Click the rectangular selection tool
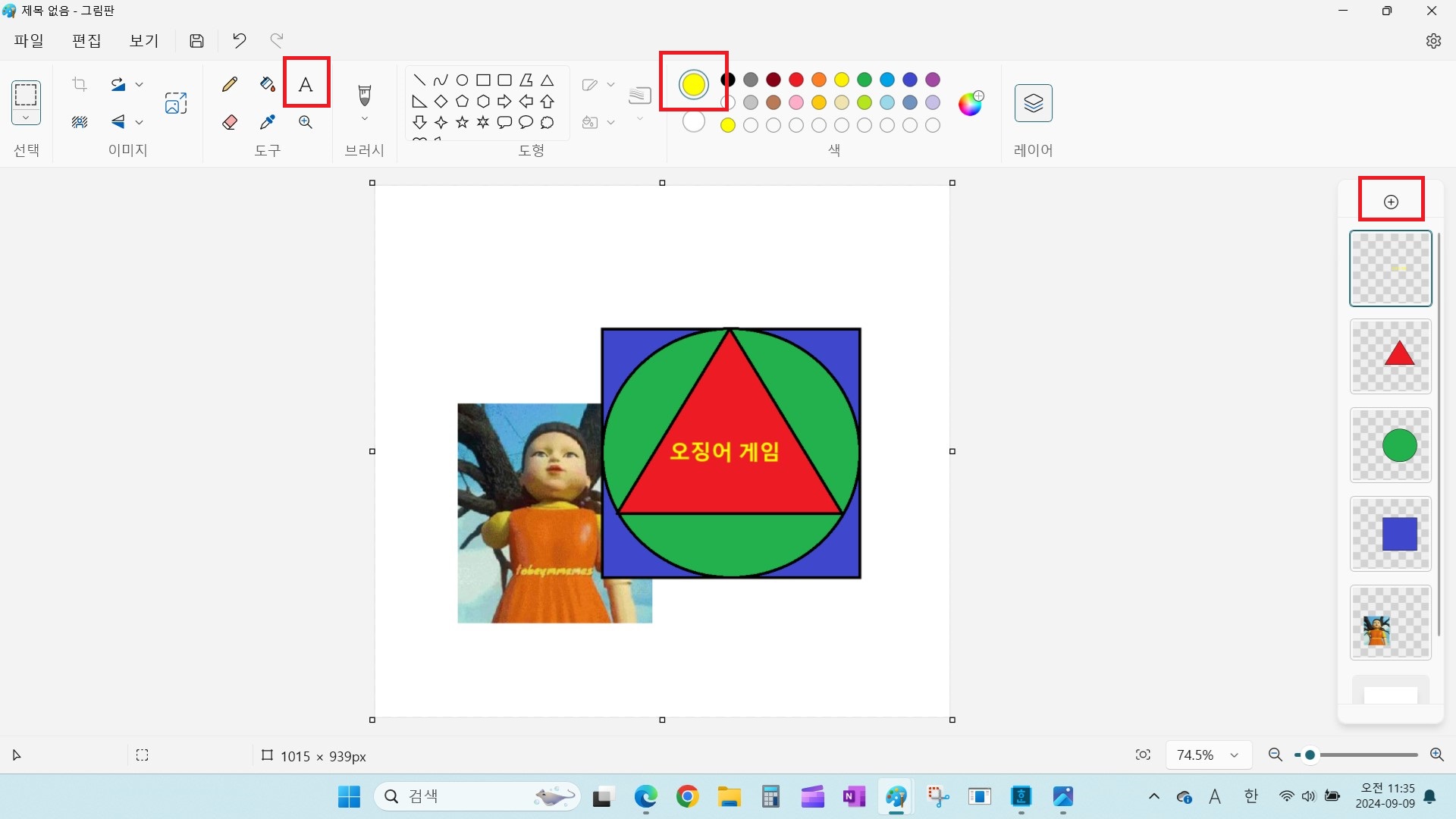Viewport: 1456px width, 819px height. coord(26,96)
